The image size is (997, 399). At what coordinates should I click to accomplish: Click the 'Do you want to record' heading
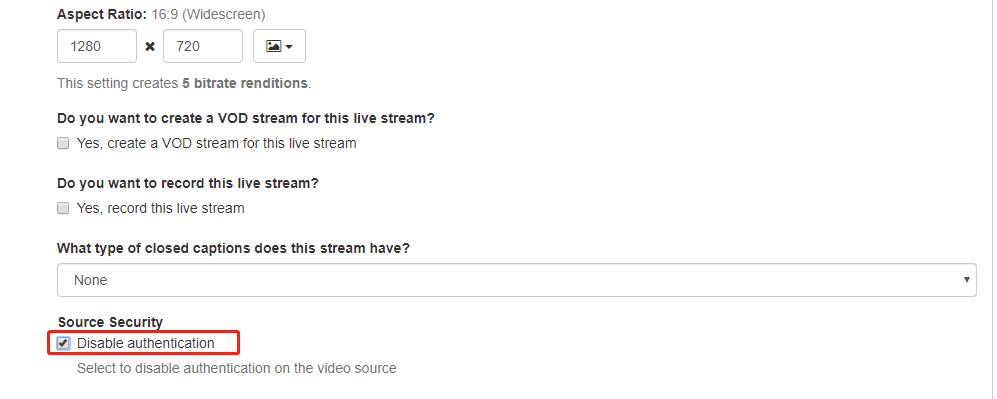(188, 184)
